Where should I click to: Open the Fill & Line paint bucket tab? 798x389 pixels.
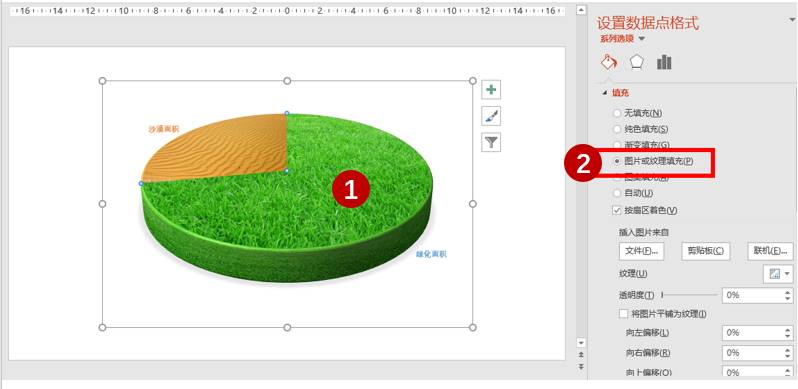pyautogui.click(x=609, y=62)
